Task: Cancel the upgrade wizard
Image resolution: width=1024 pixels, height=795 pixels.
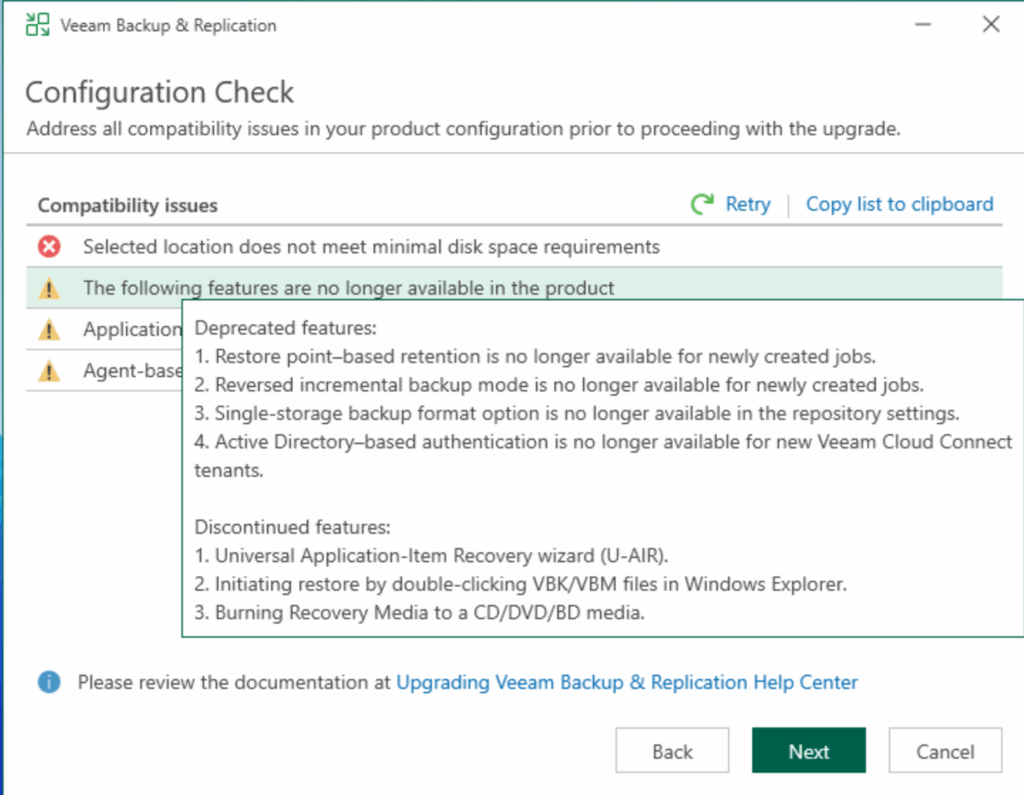Action: pyautogui.click(x=945, y=752)
